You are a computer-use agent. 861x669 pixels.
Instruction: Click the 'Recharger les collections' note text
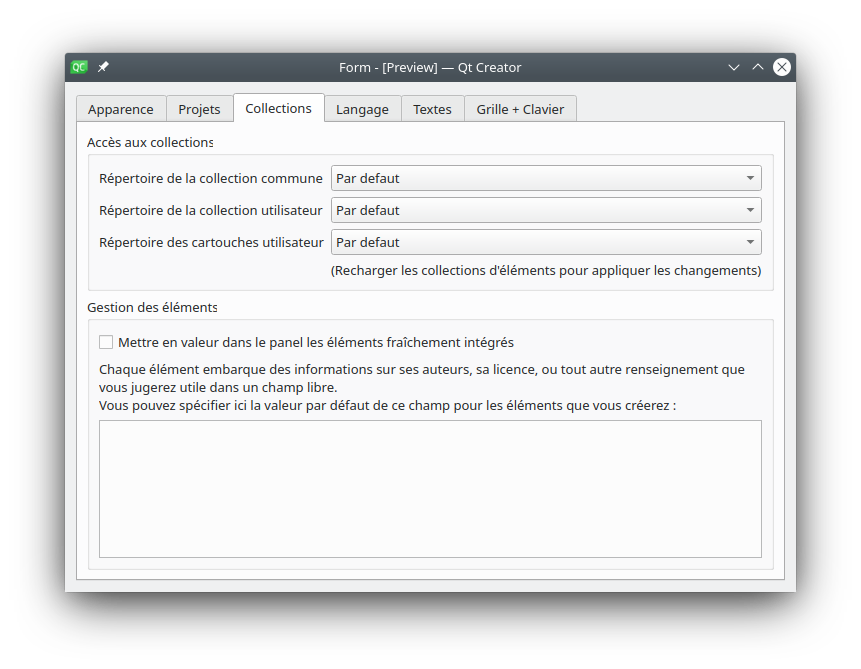click(545, 270)
